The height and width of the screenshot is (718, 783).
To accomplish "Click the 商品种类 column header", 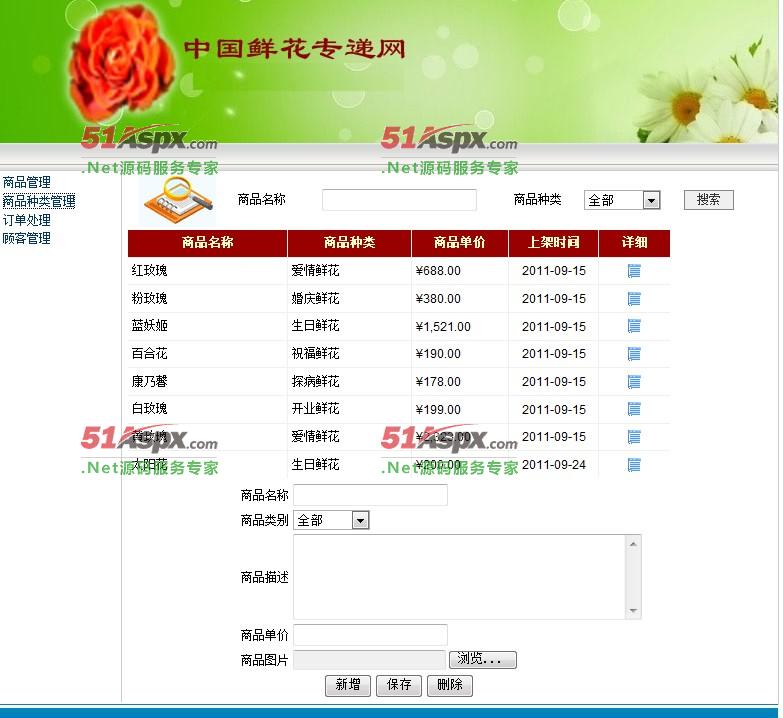I will pos(350,243).
